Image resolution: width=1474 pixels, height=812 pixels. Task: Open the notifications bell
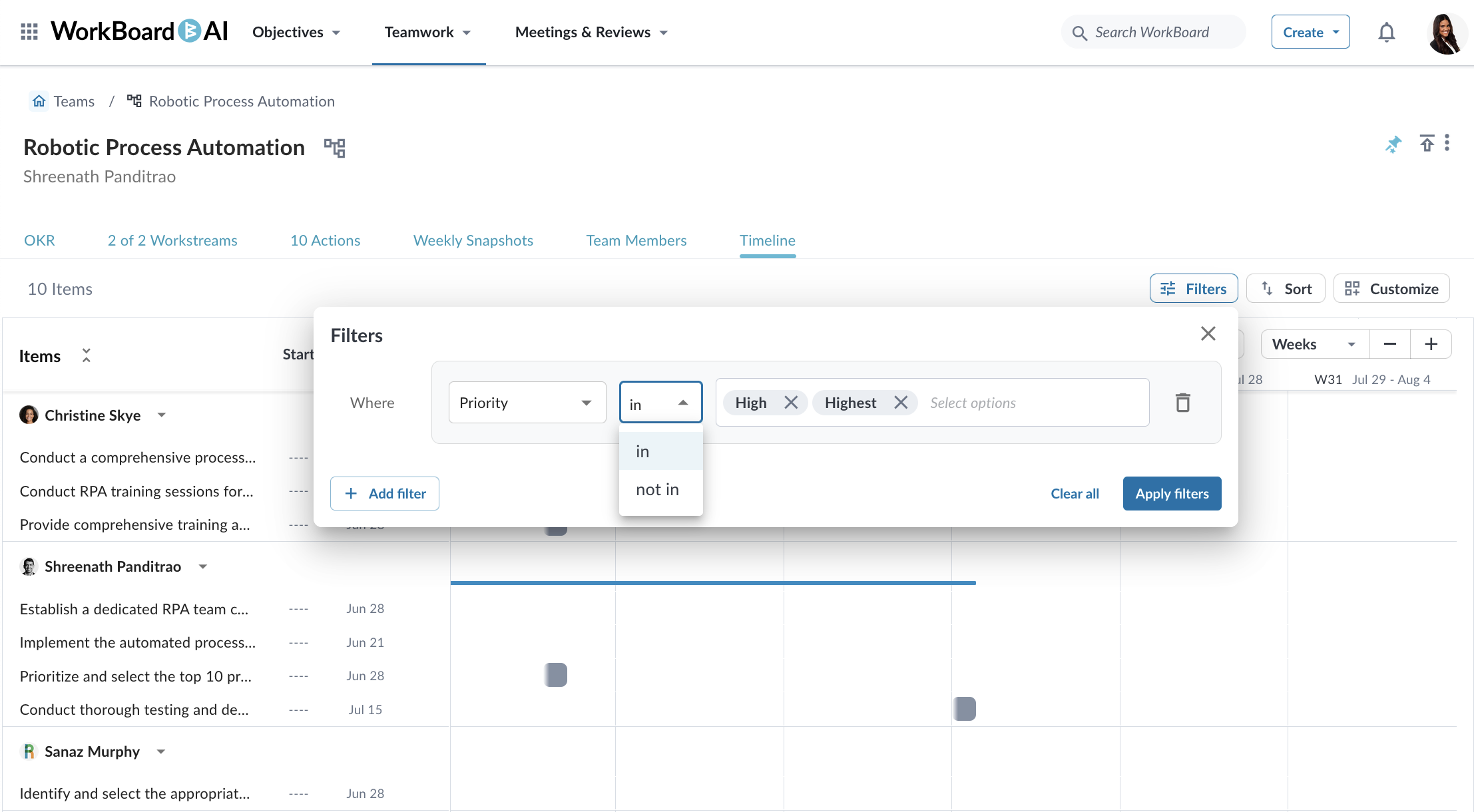coord(1386,32)
